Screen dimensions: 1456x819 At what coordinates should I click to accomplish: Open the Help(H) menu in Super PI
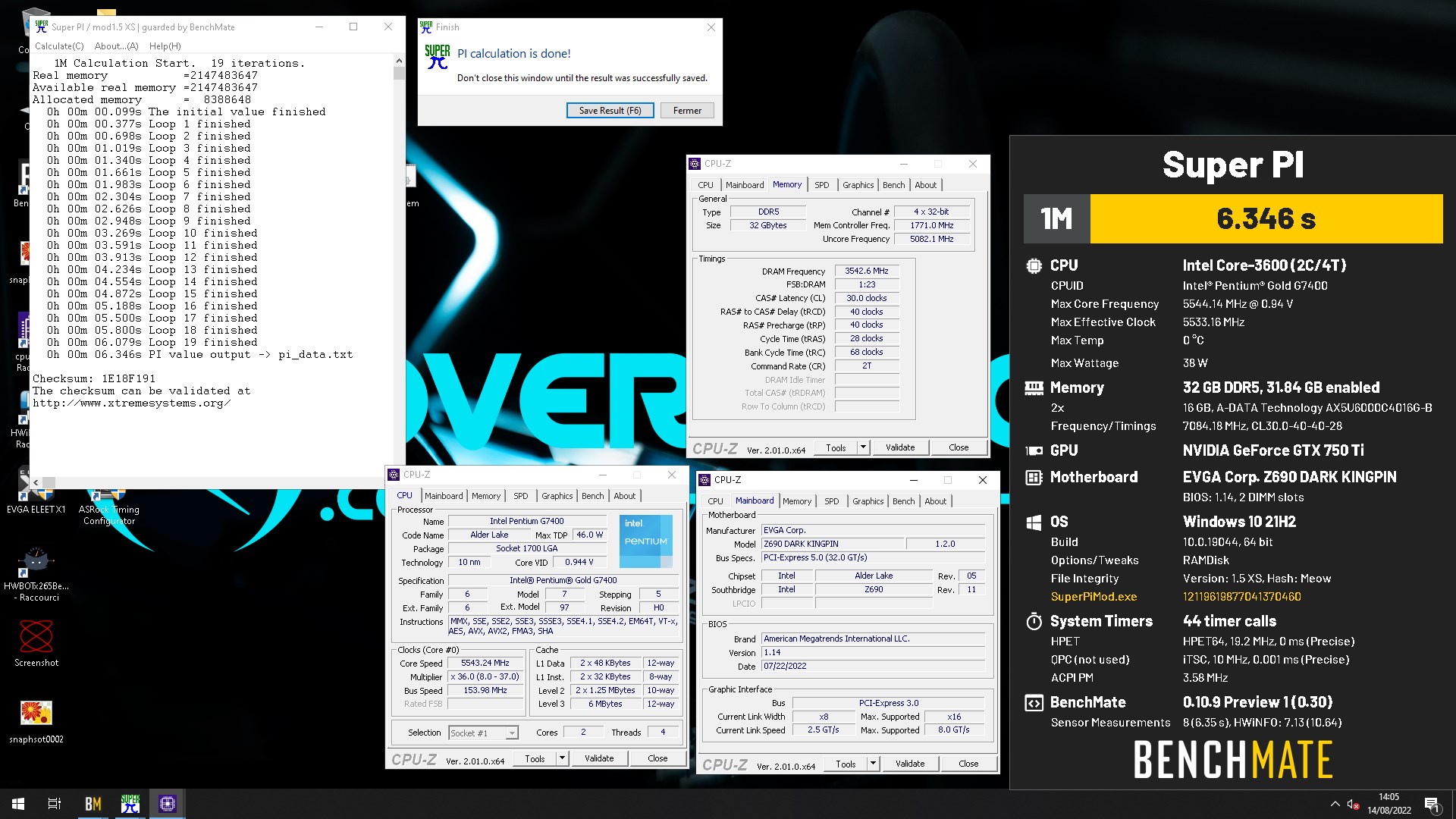(x=165, y=46)
